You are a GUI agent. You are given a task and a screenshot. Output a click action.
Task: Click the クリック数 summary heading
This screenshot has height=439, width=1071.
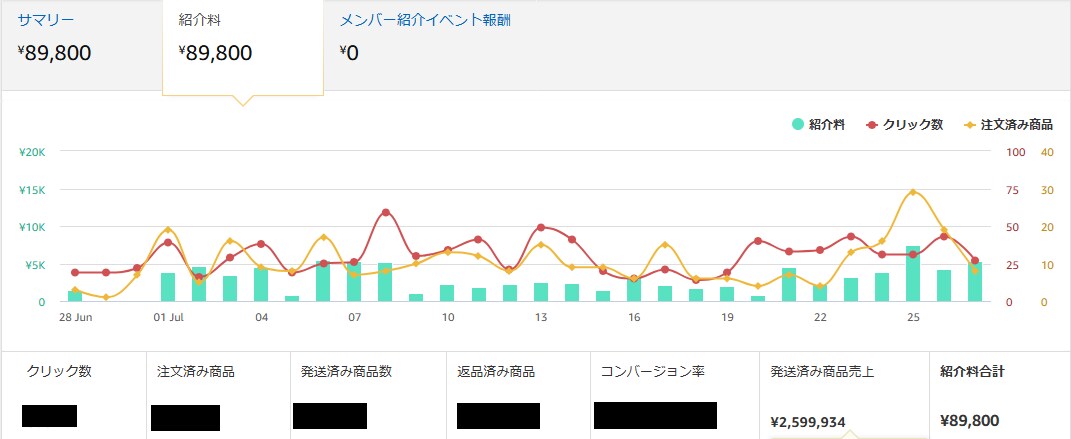pyautogui.click(x=59, y=372)
